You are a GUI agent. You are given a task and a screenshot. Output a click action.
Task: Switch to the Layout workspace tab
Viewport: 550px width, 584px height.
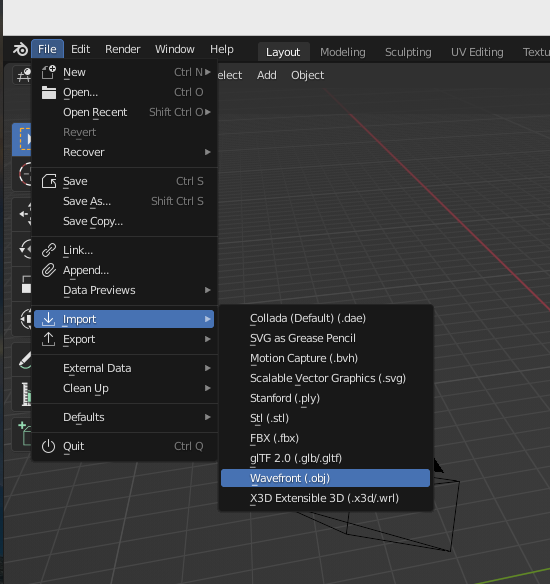coord(283,52)
